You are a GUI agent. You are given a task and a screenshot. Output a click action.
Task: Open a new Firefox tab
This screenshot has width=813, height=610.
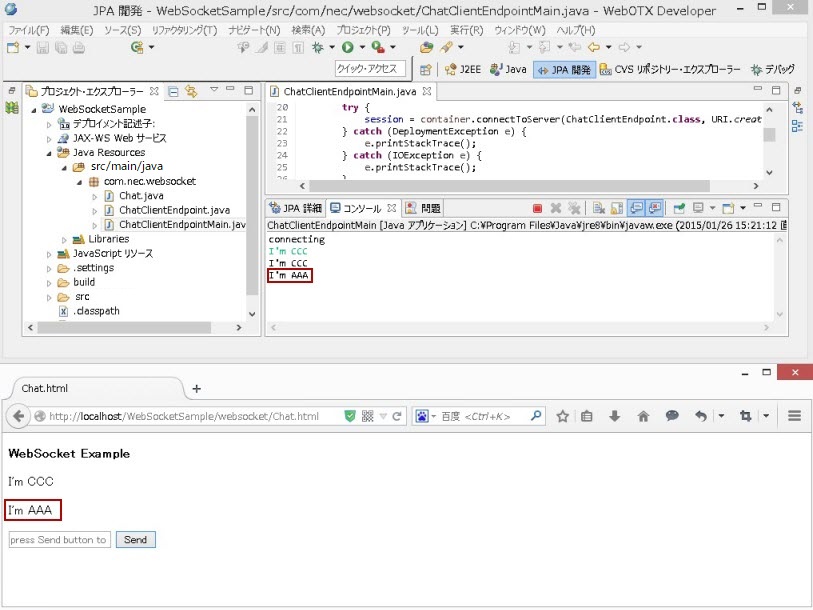coord(196,388)
